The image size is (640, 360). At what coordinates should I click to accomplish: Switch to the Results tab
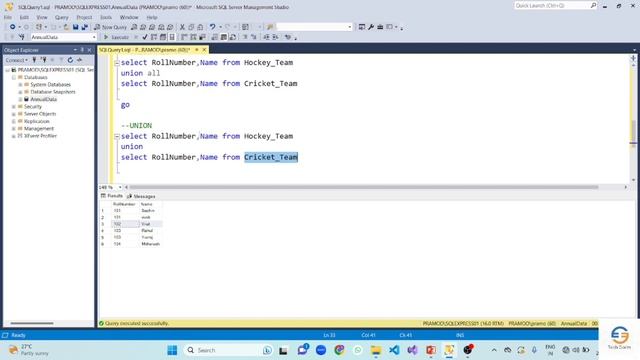(112, 196)
